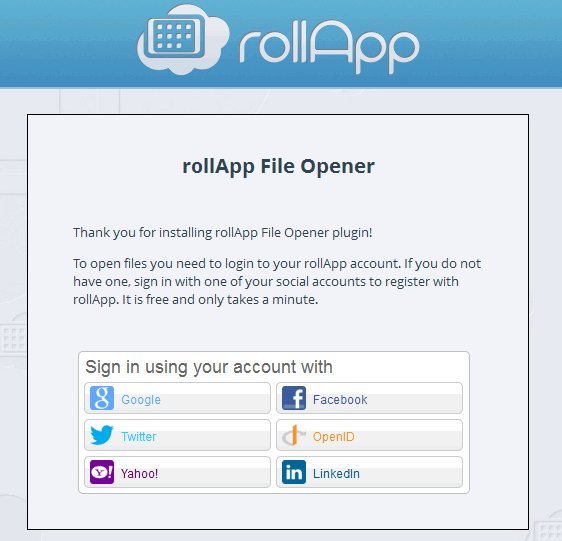Click the Facebook 'f' logo icon
562x541 pixels.
(294, 398)
